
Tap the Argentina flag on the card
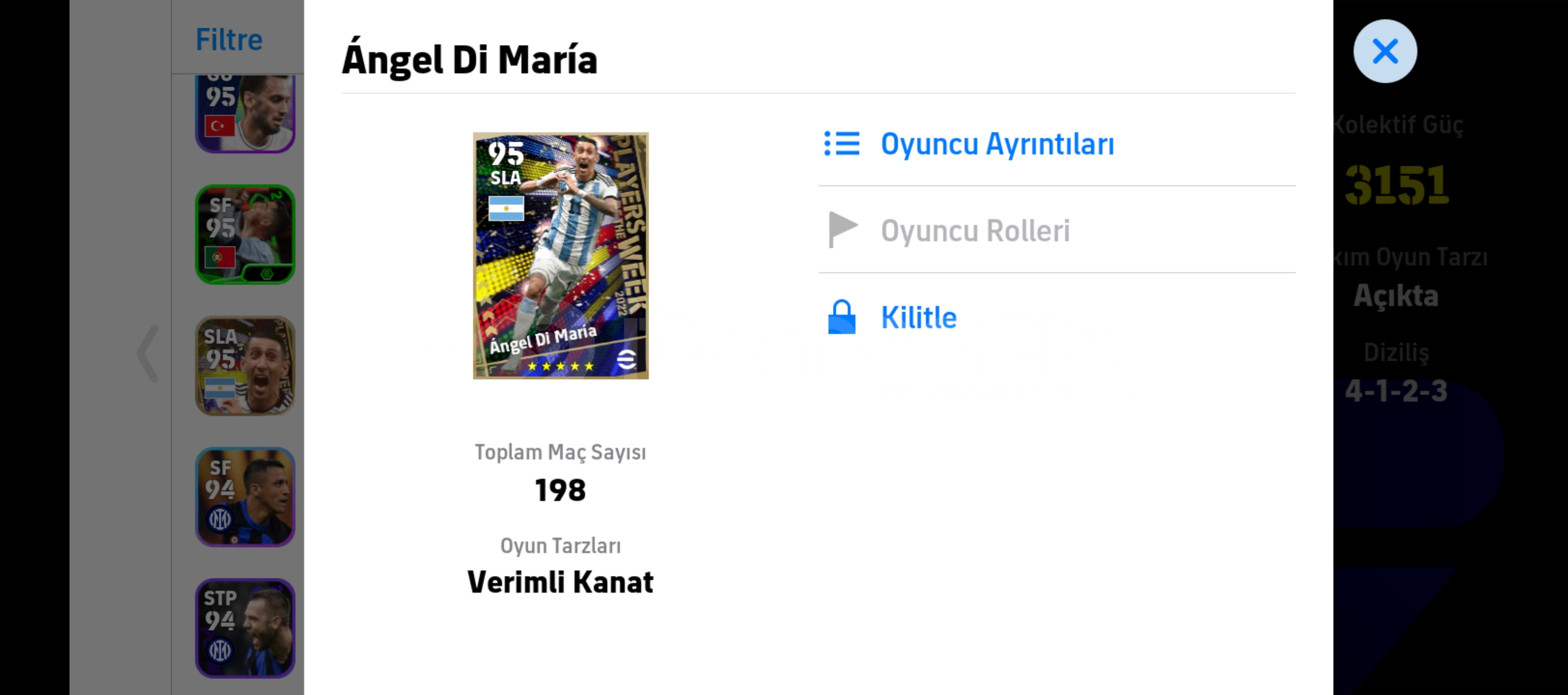click(x=506, y=208)
